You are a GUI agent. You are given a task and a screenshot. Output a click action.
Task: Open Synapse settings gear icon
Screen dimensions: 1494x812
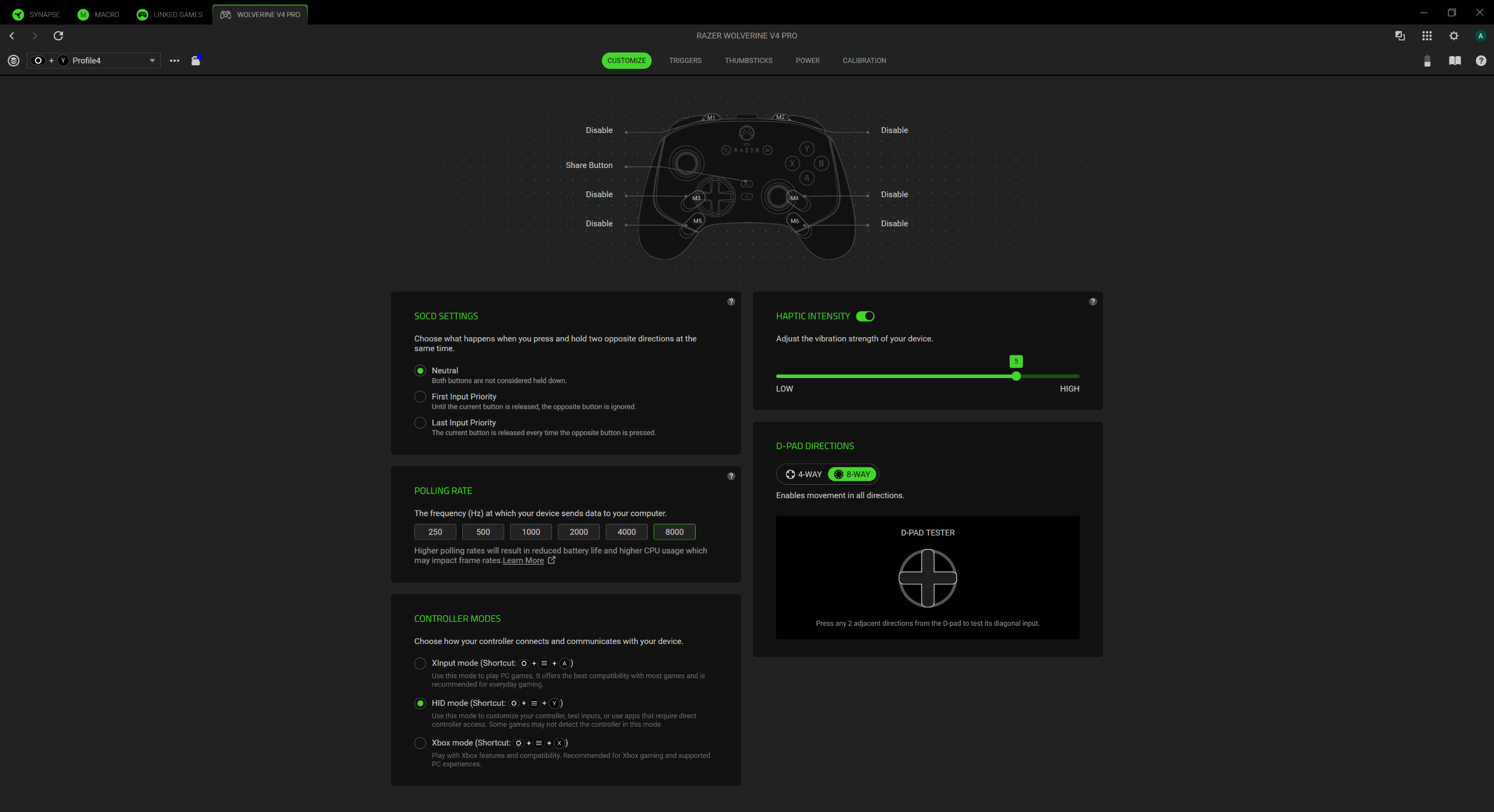1454,36
